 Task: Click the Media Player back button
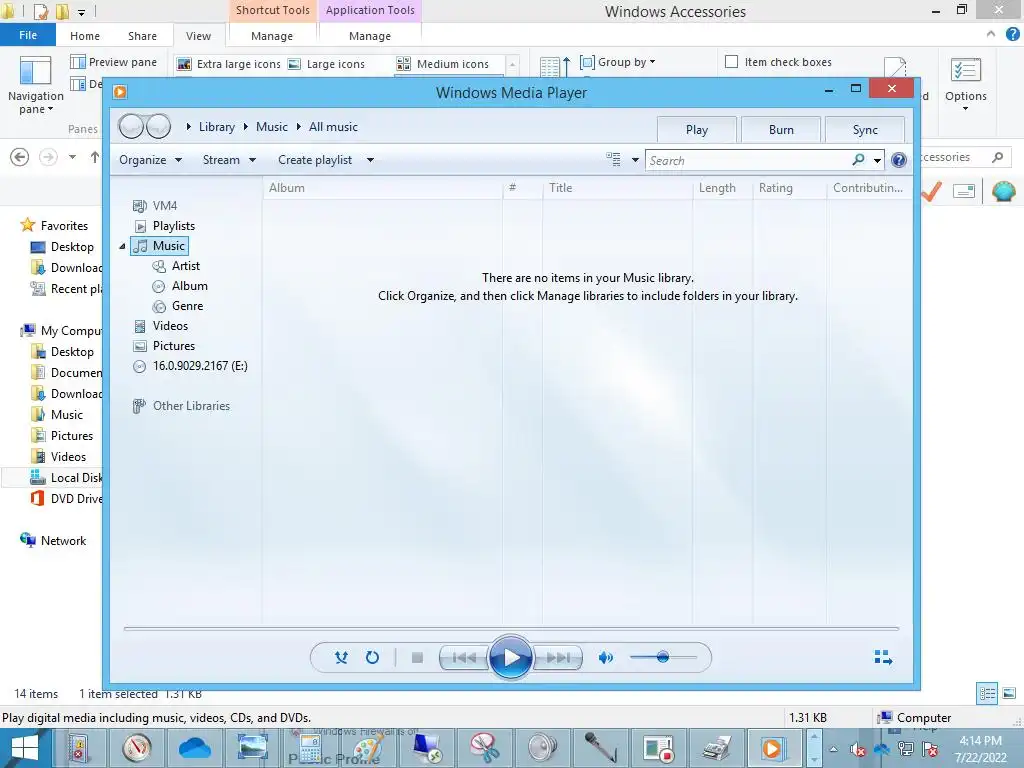click(131, 126)
